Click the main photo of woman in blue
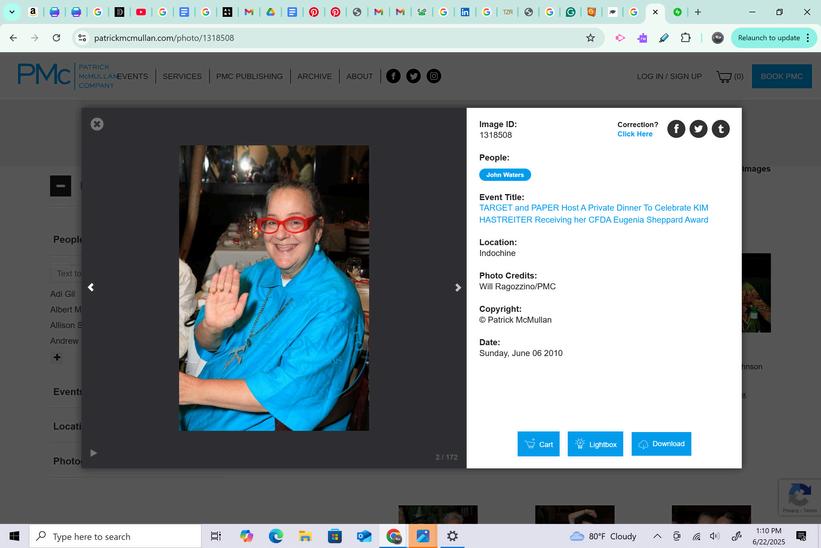 click(x=274, y=288)
